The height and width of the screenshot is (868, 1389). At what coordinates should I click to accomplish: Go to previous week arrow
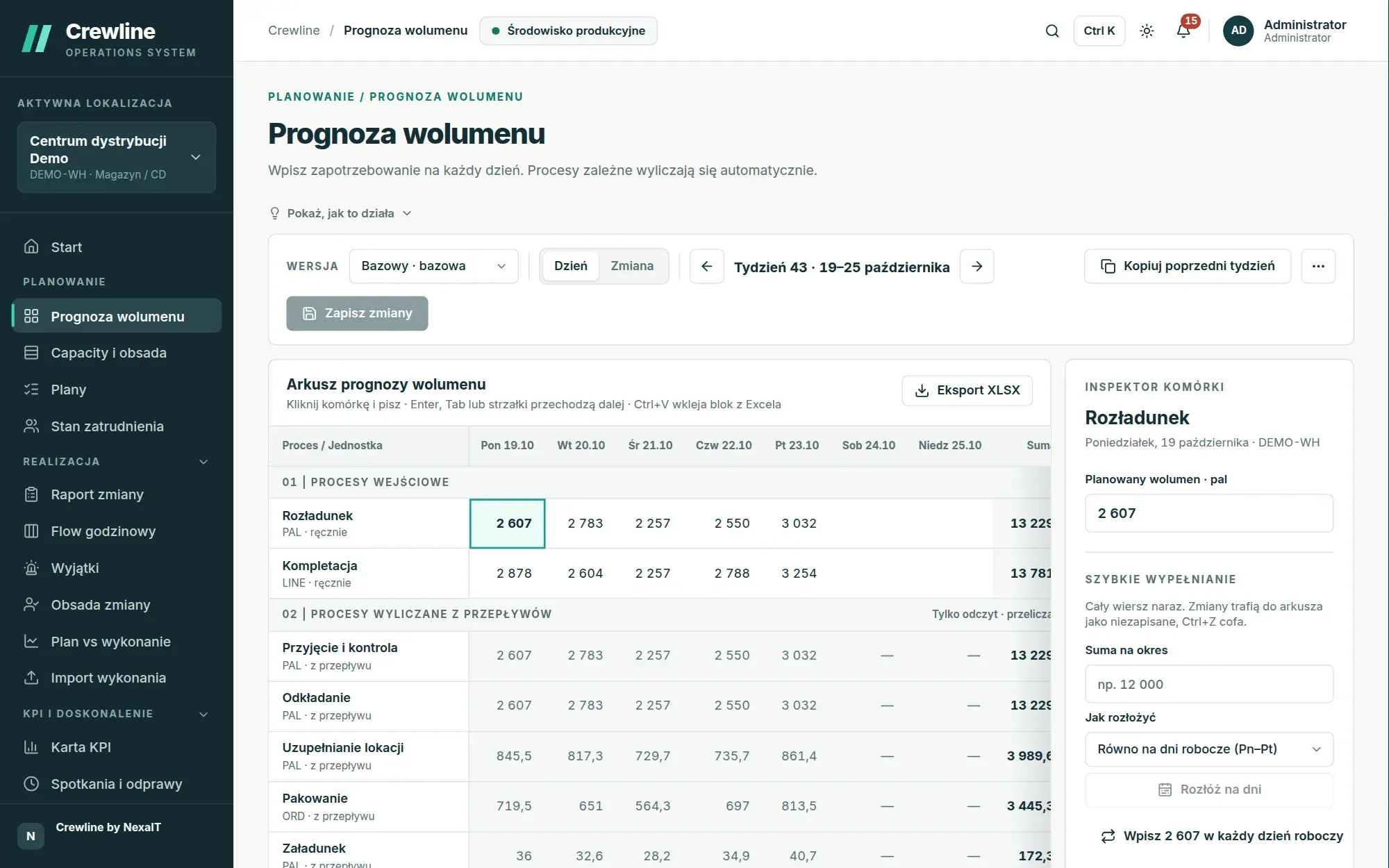[x=706, y=266]
